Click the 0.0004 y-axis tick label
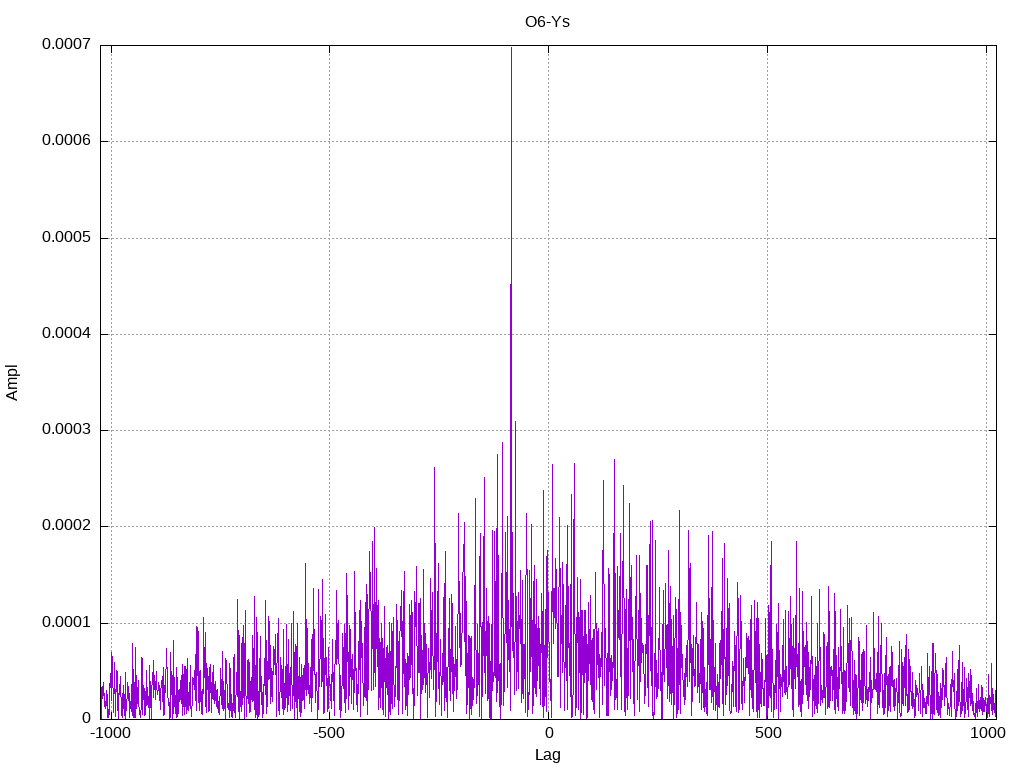Image resolution: width=1024 pixels, height=768 pixels. point(67,333)
